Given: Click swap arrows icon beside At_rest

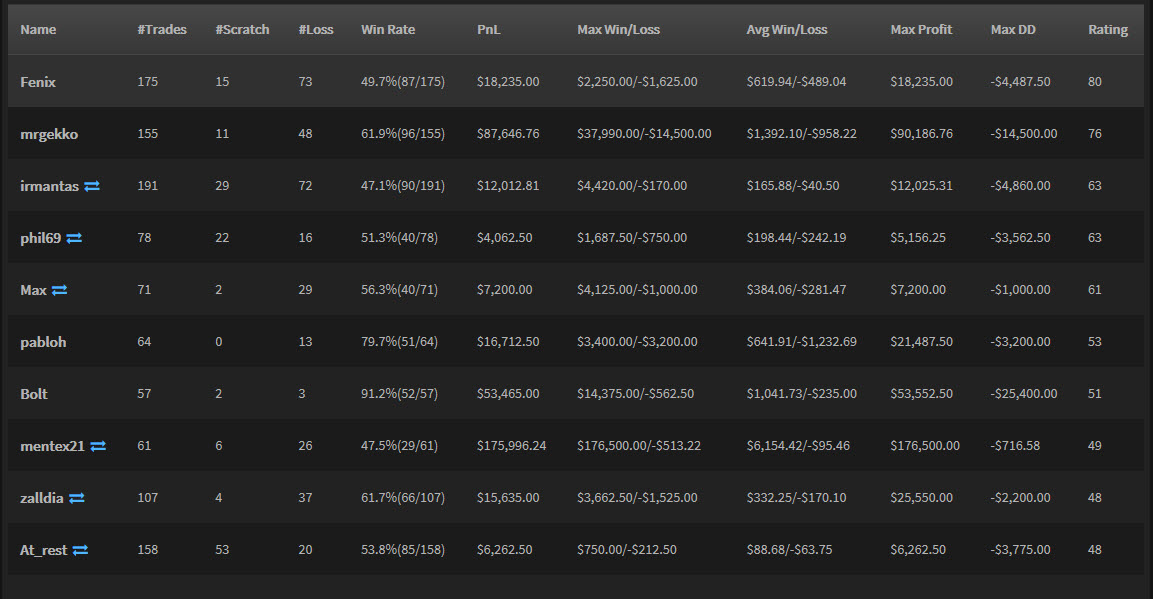Looking at the screenshot, I should (x=80, y=550).
